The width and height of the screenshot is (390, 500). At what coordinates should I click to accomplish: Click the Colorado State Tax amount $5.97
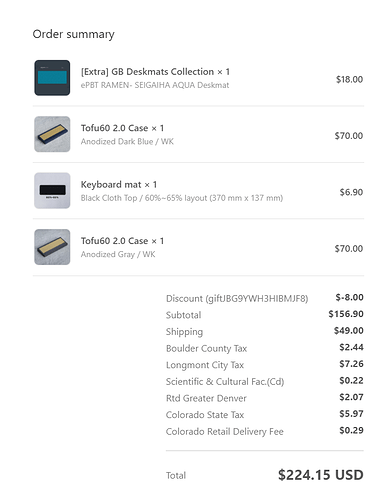click(351, 414)
